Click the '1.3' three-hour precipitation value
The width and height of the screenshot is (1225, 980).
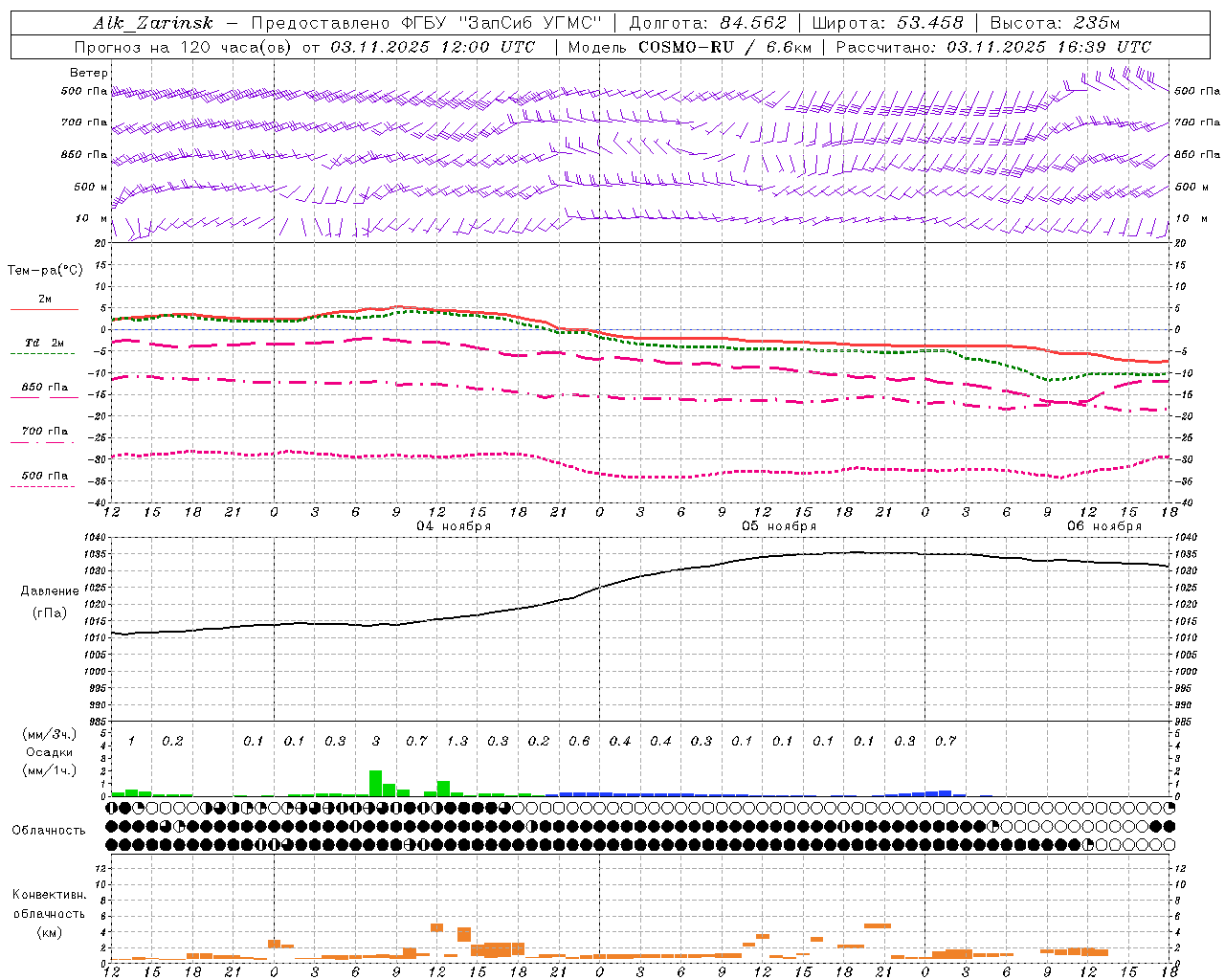[x=457, y=742]
